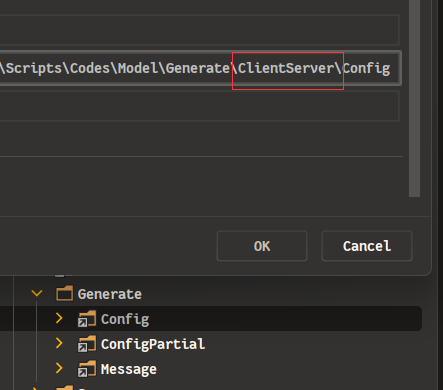Click the Generate folder icon

point(64,293)
